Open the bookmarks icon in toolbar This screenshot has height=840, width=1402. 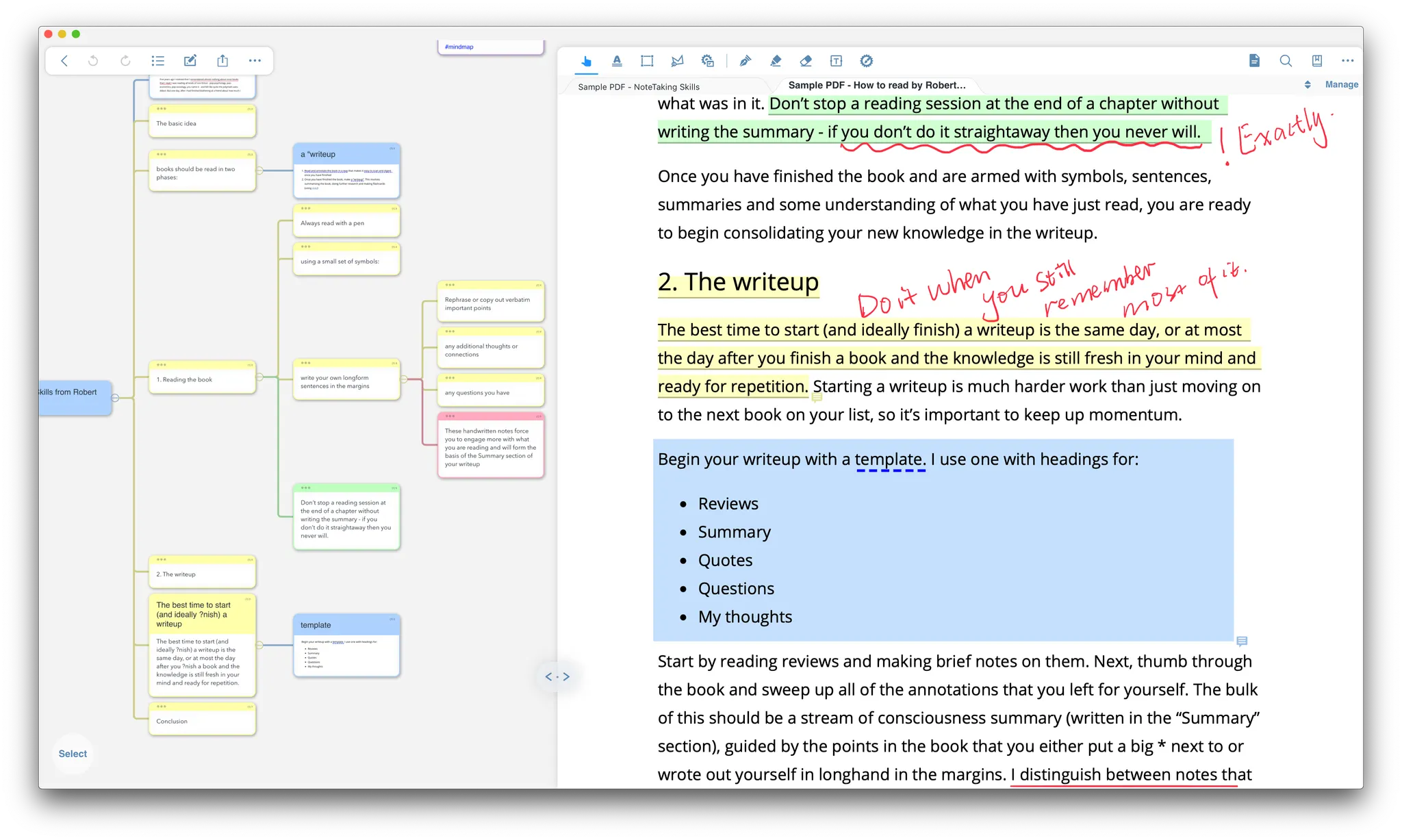coord(1316,61)
